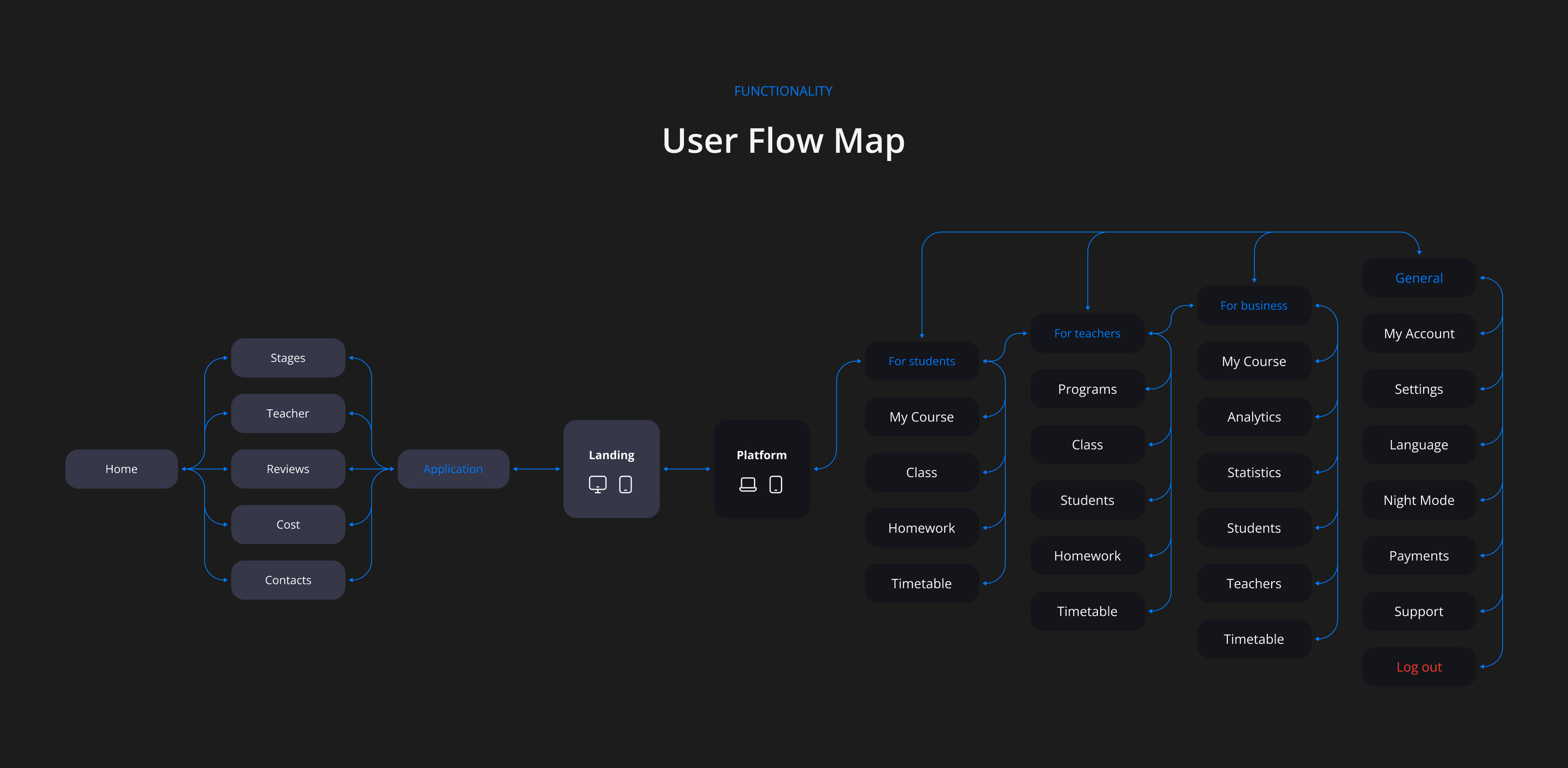Click the laptop icon under Platform
This screenshot has height=768, width=1568.
747,484
